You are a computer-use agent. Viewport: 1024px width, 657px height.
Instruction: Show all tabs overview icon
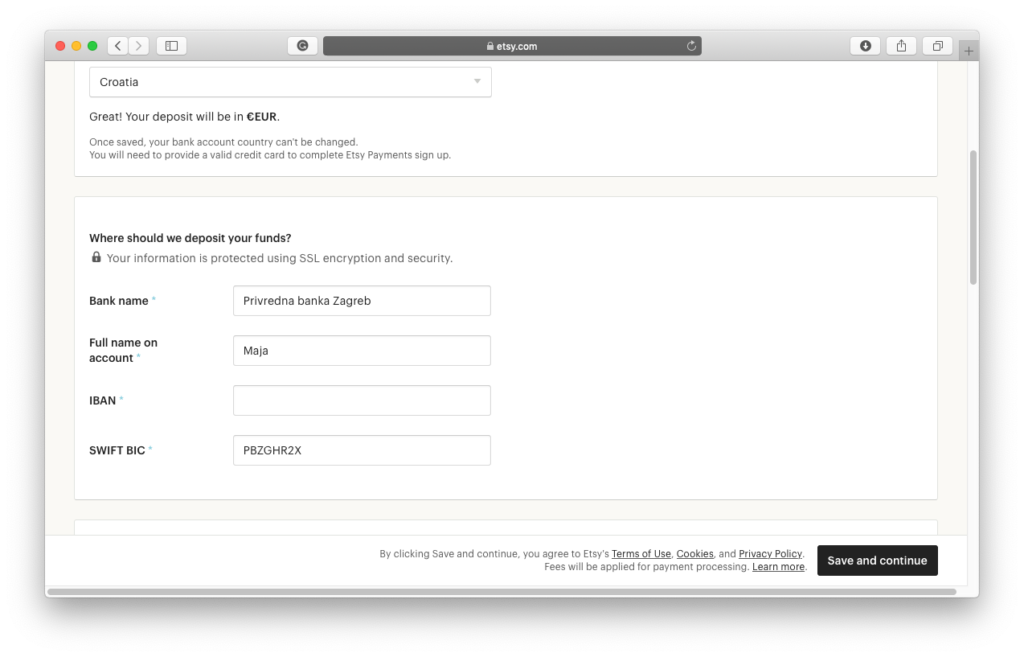click(938, 46)
